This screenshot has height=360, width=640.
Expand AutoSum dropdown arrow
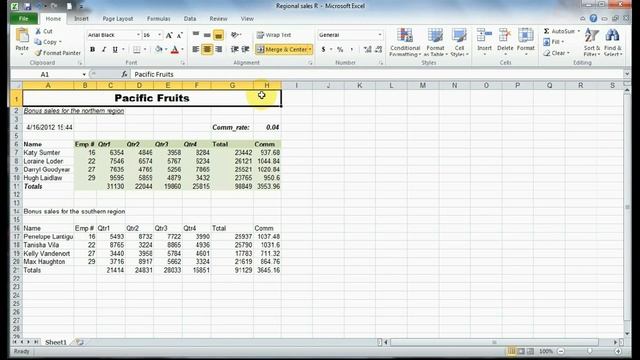(x=578, y=31)
